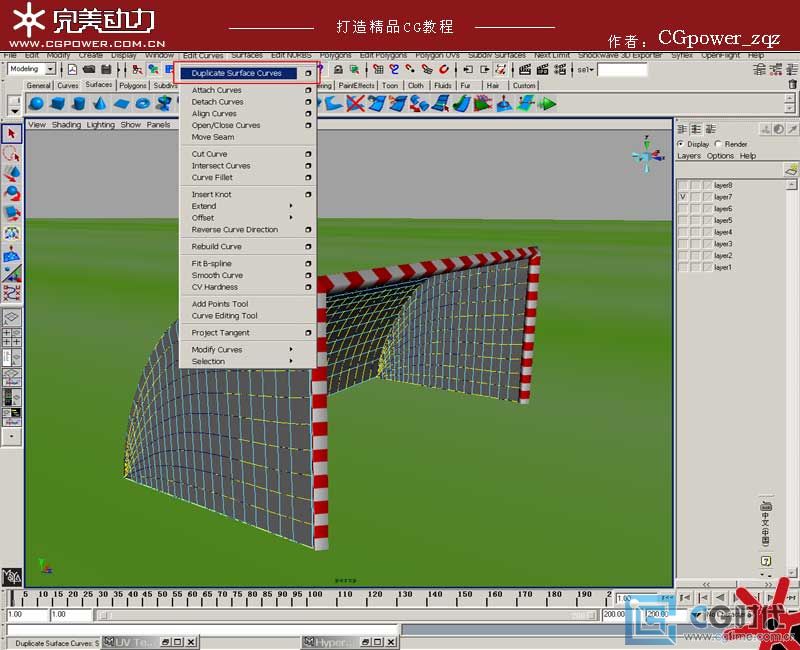Click the NURBS cylinder shelf icon
Screen dimensions: 800x650
tap(79, 104)
